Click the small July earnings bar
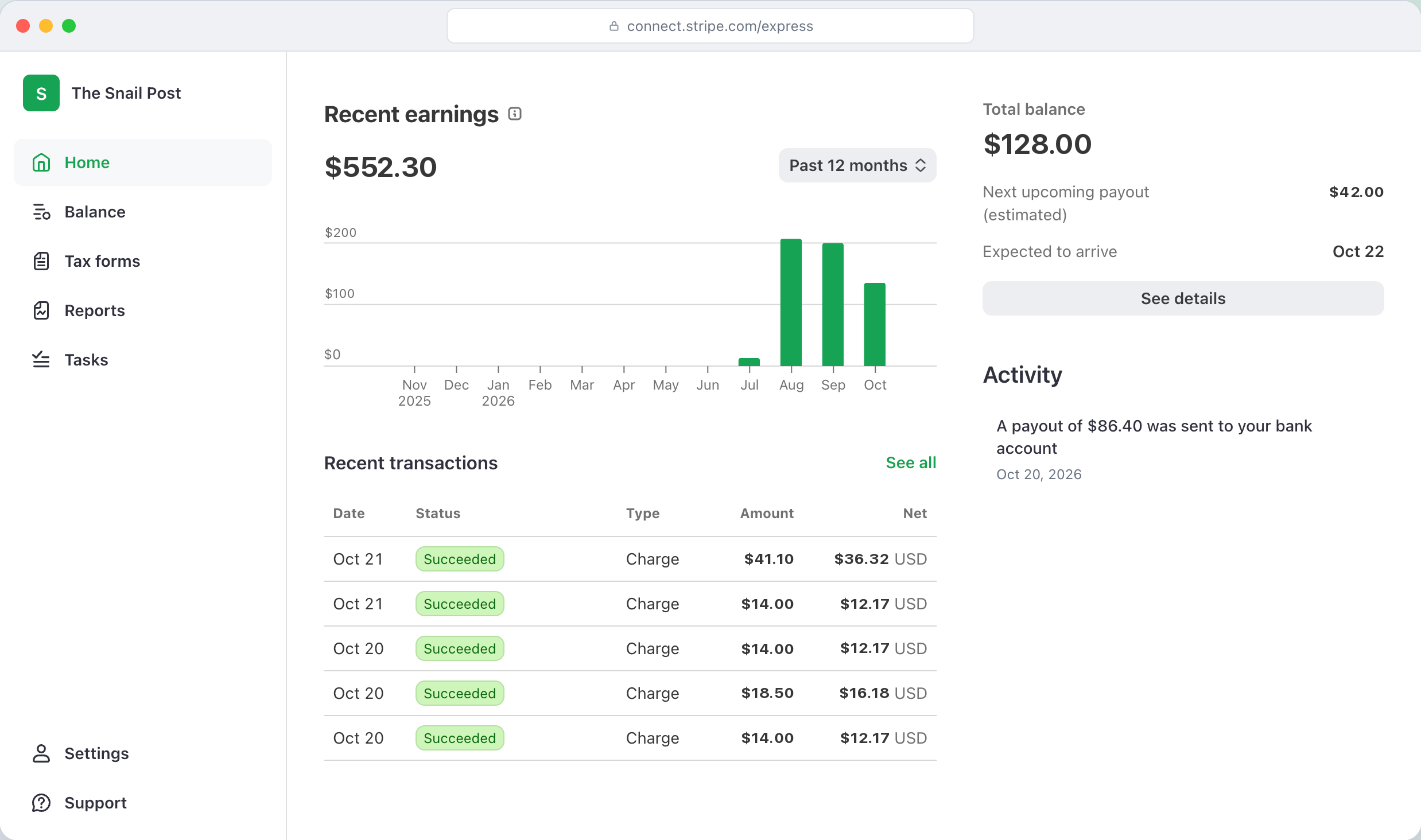This screenshot has width=1421, height=840. [x=749, y=362]
